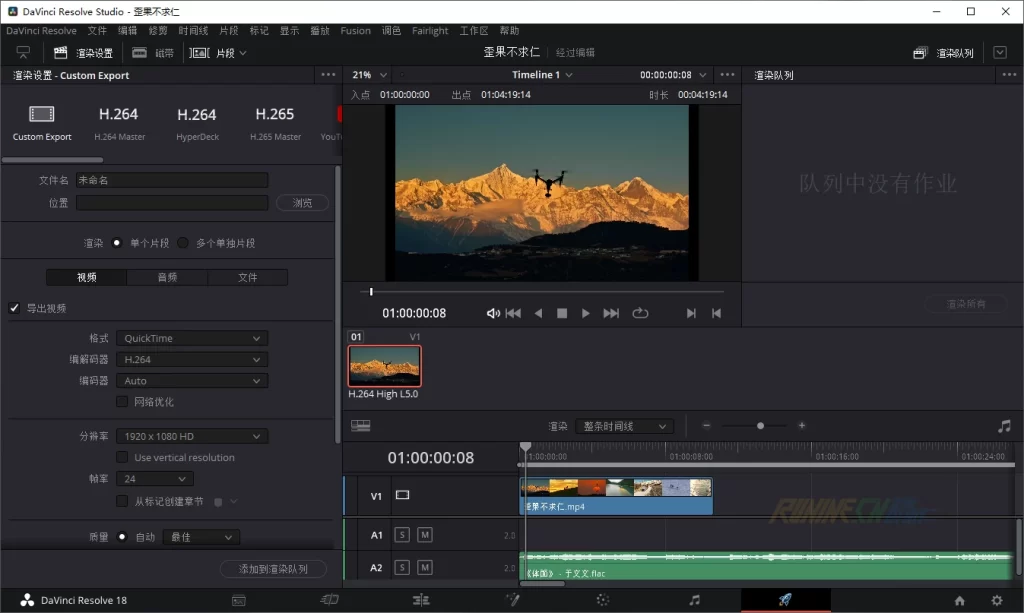Switch to the Fairlight music note page
This screenshot has height=613, width=1024.
694,600
